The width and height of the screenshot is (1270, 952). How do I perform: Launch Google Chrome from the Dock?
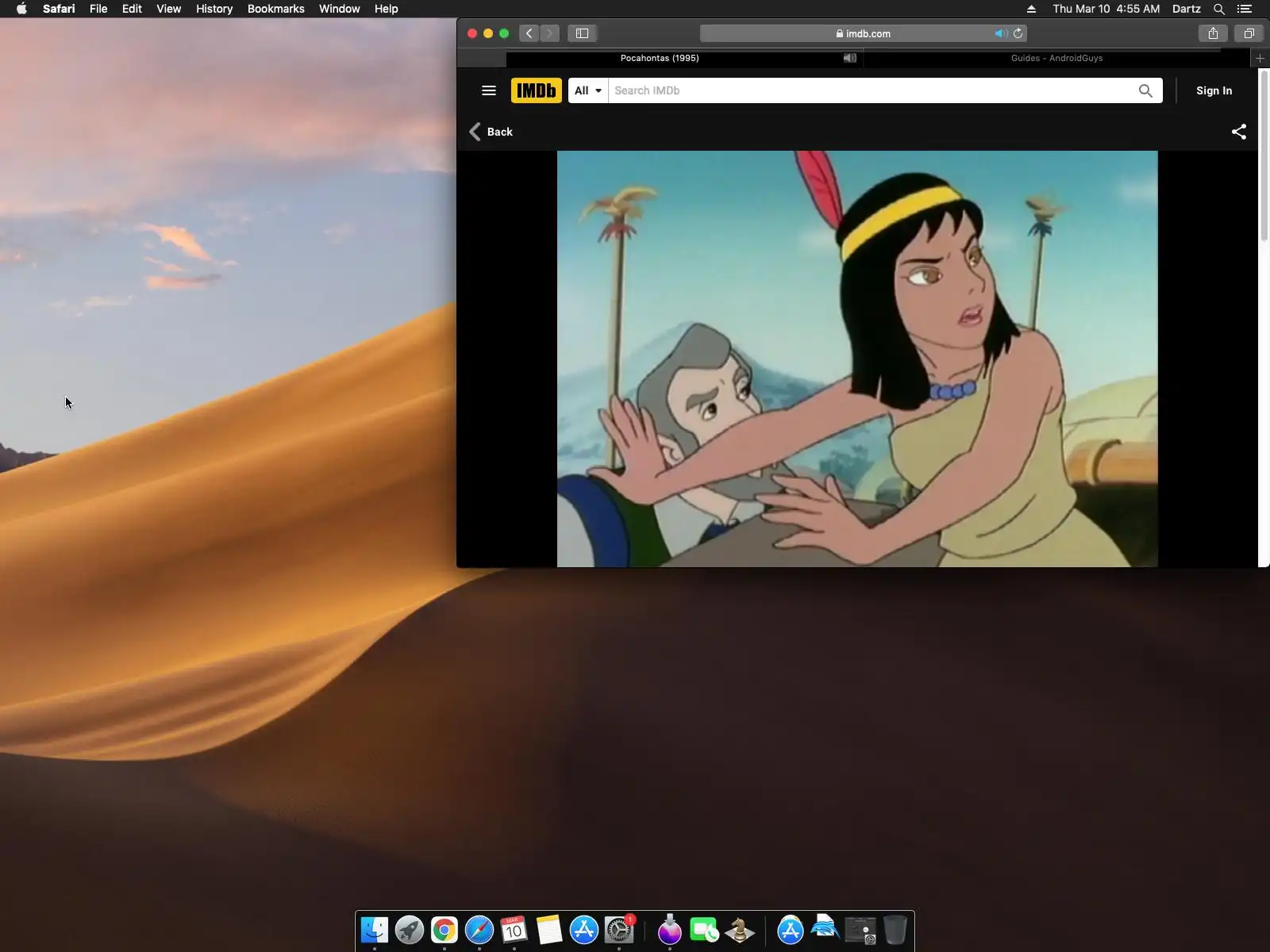[x=444, y=930]
